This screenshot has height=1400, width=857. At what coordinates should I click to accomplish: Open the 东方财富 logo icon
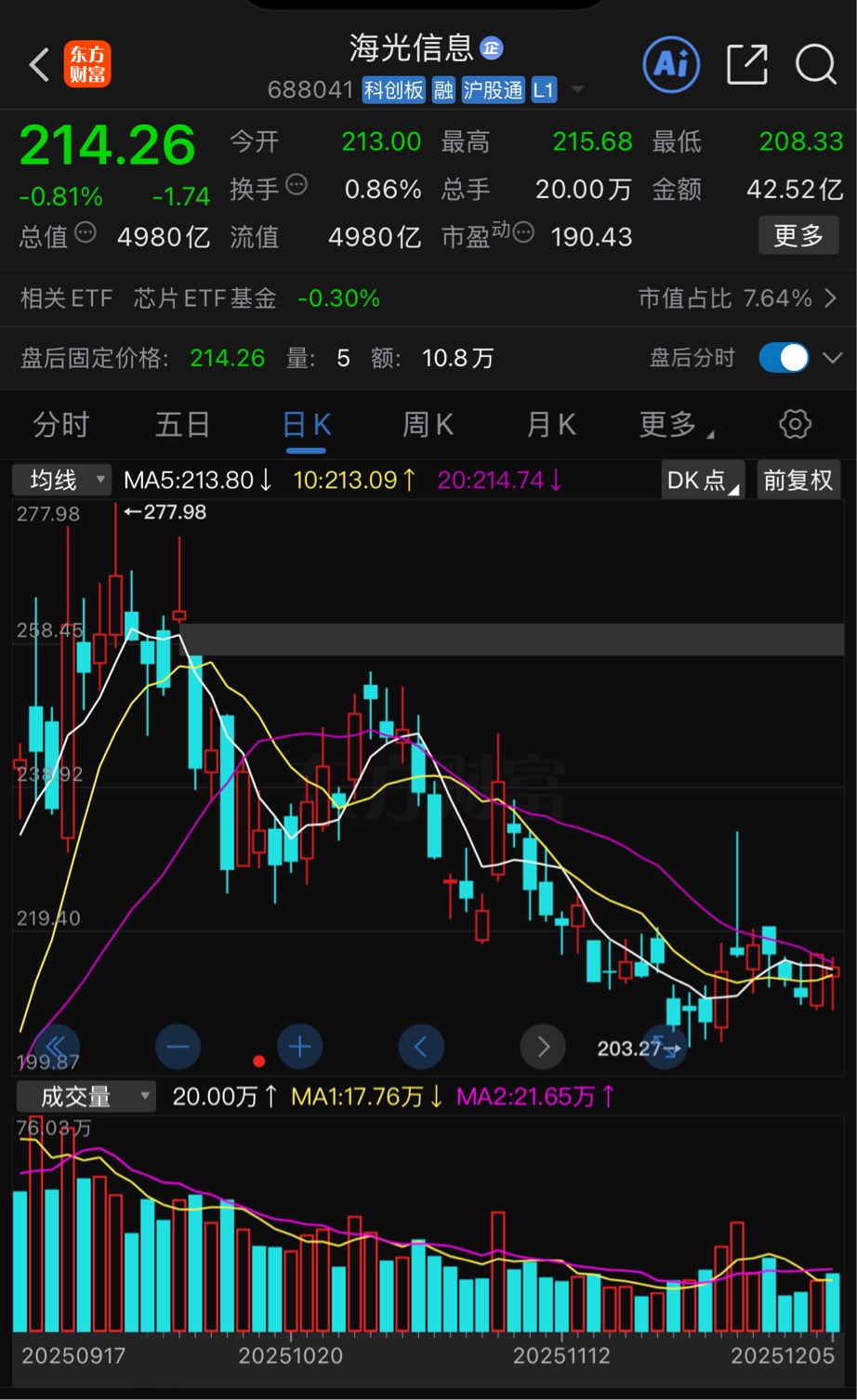[87, 65]
